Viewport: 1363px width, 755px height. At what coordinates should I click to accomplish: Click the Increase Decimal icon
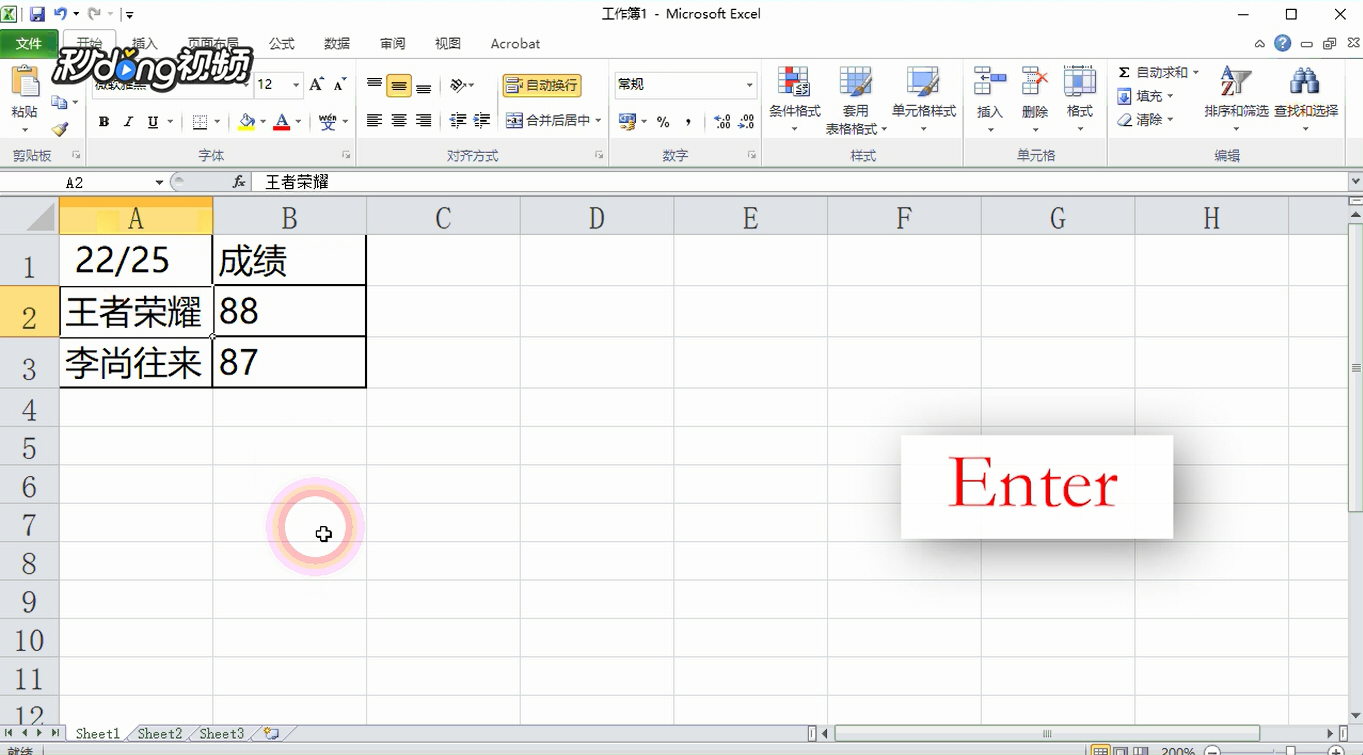pos(722,121)
